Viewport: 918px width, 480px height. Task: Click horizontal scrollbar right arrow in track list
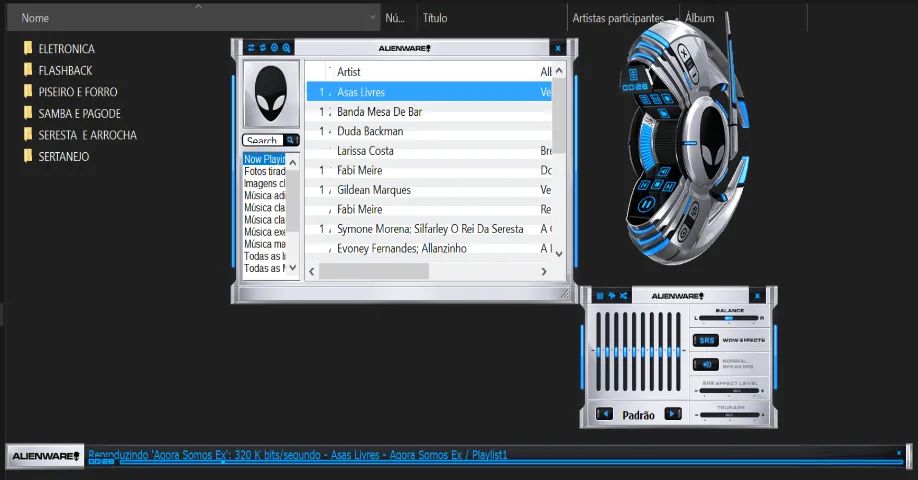click(544, 271)
